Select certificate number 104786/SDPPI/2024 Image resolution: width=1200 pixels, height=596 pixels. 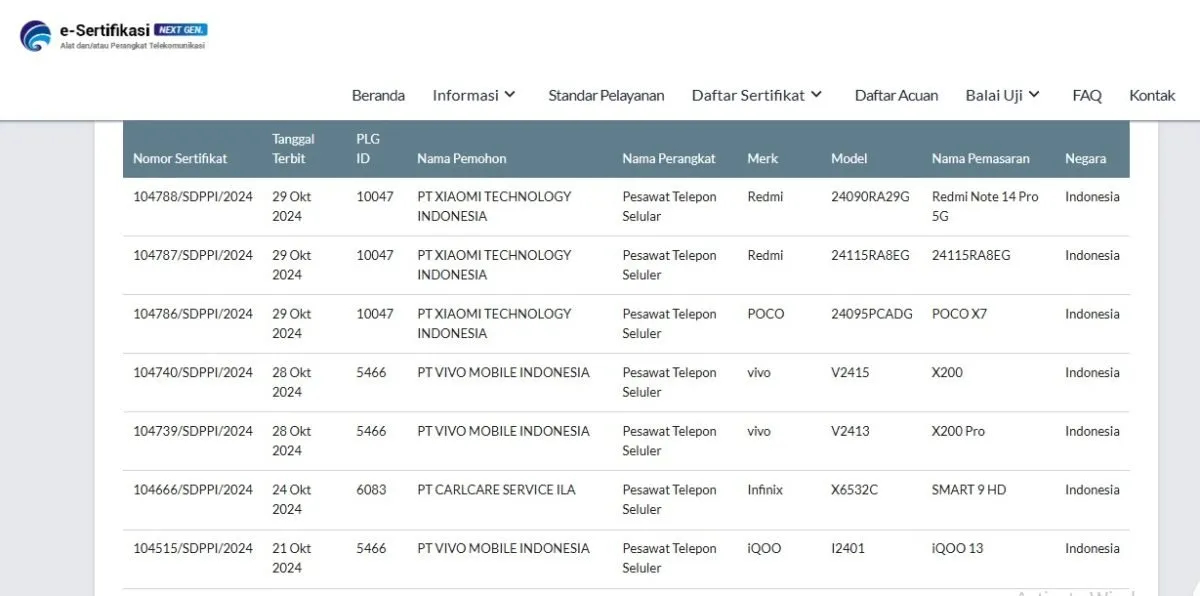point(193,314)
